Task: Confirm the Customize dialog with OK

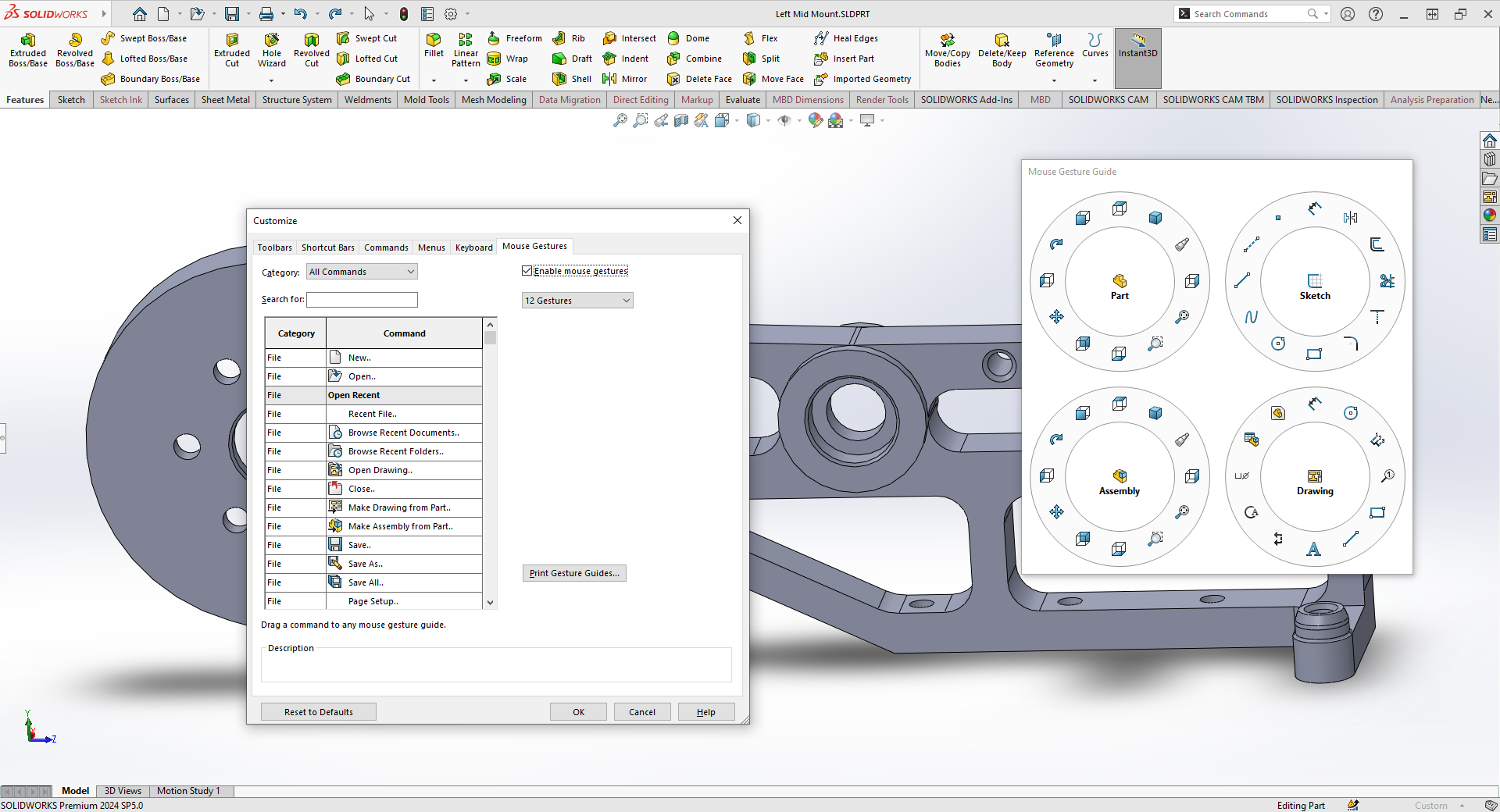Action: tap(578, 712)
